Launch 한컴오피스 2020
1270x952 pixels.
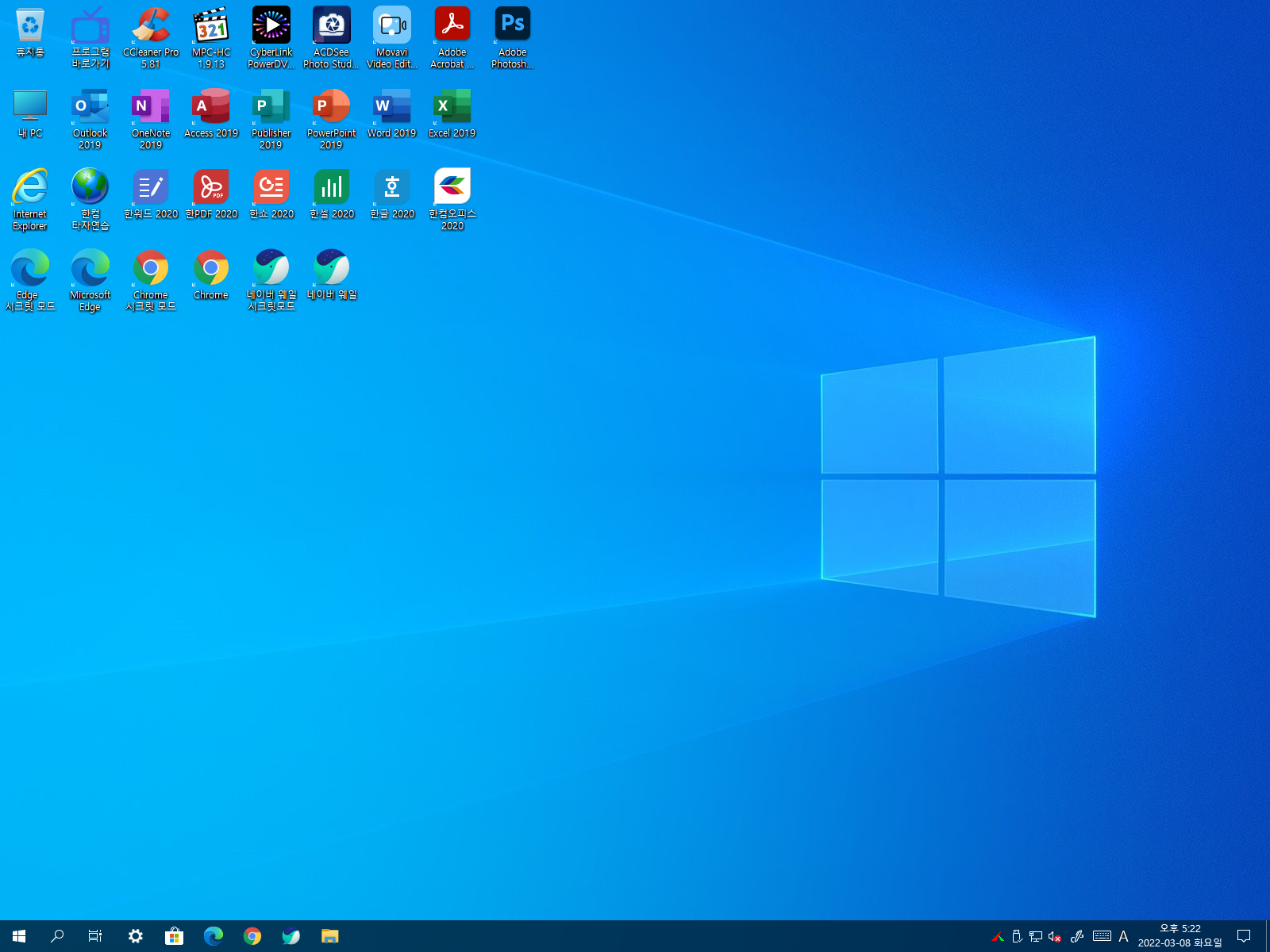[x=452, y=200]
